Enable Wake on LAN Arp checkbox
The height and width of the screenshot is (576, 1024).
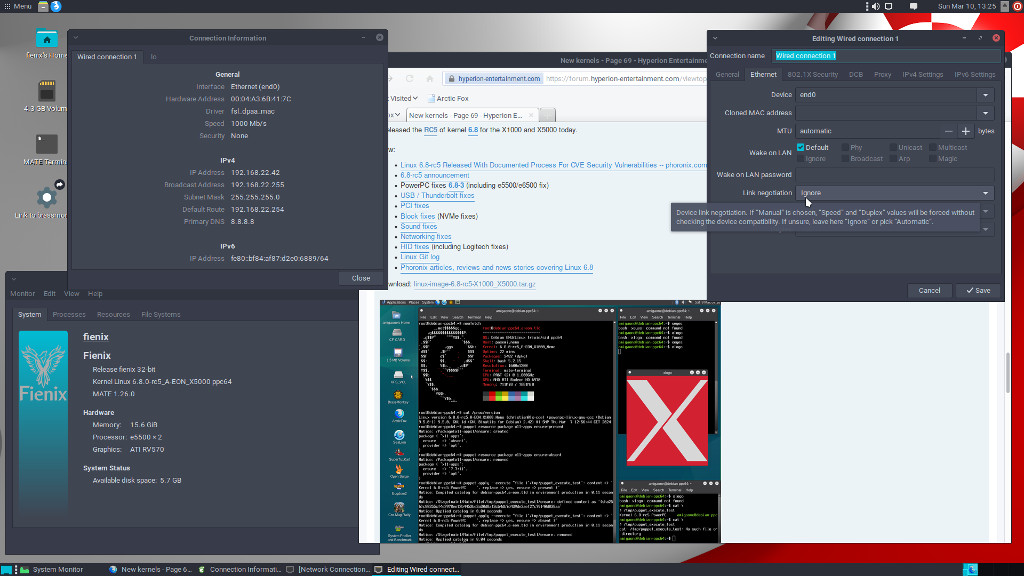(x=893, y=159)
